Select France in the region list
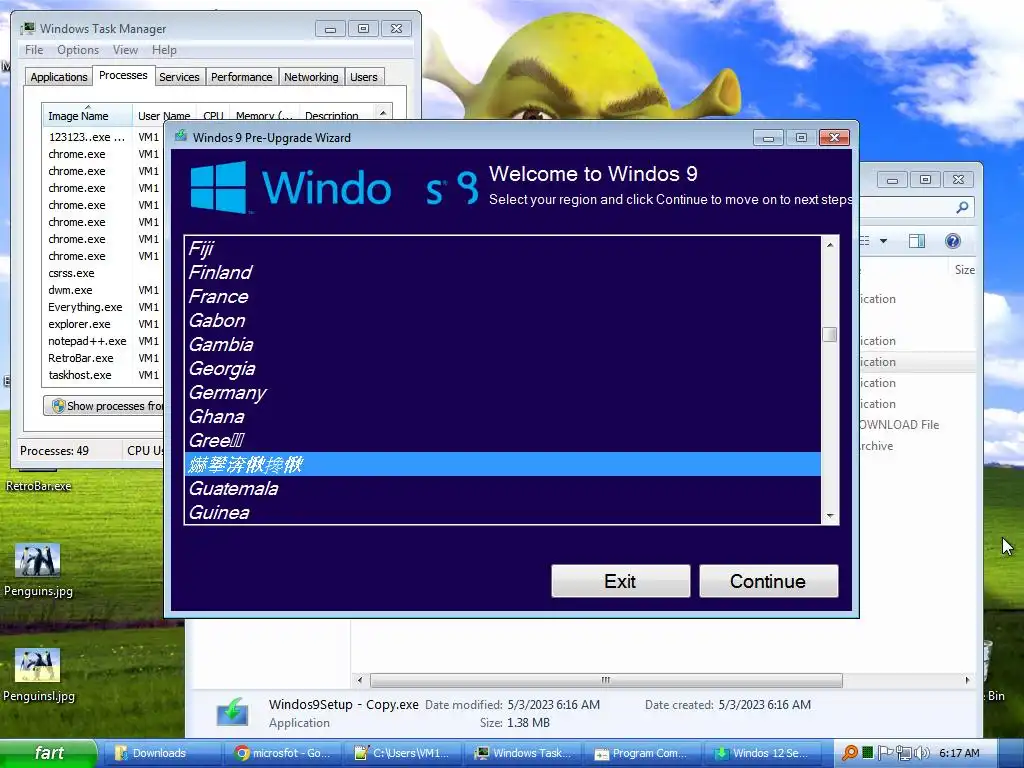Viewport: 1024px width, 768px height. pos(502,296)
